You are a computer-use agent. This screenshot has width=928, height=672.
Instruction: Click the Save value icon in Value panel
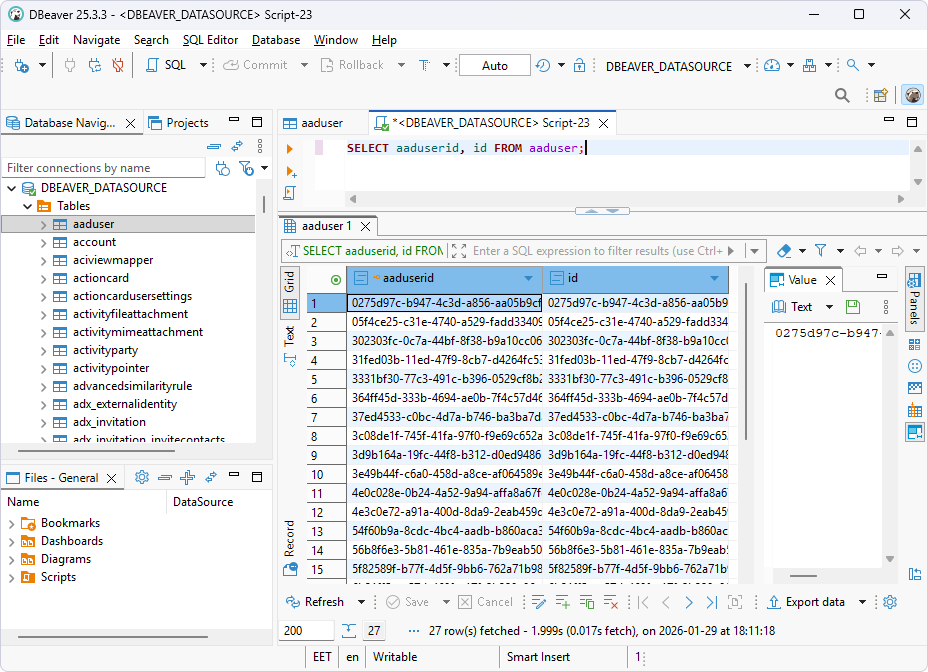click(x=852, y=306)
